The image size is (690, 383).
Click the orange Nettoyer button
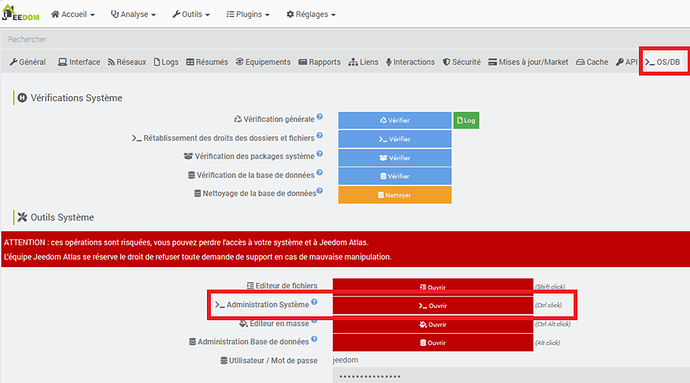(395, 195)
